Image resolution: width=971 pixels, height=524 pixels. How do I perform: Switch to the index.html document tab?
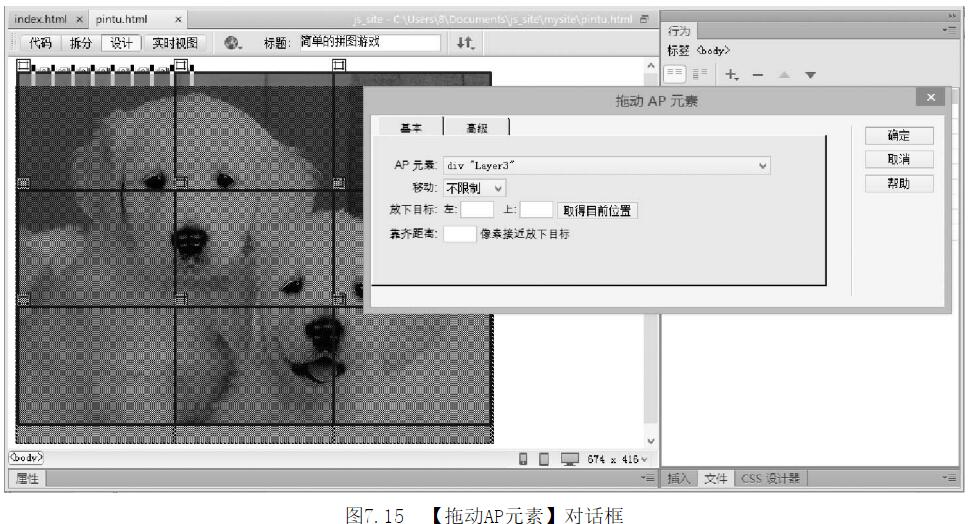(x=39, y=19)
